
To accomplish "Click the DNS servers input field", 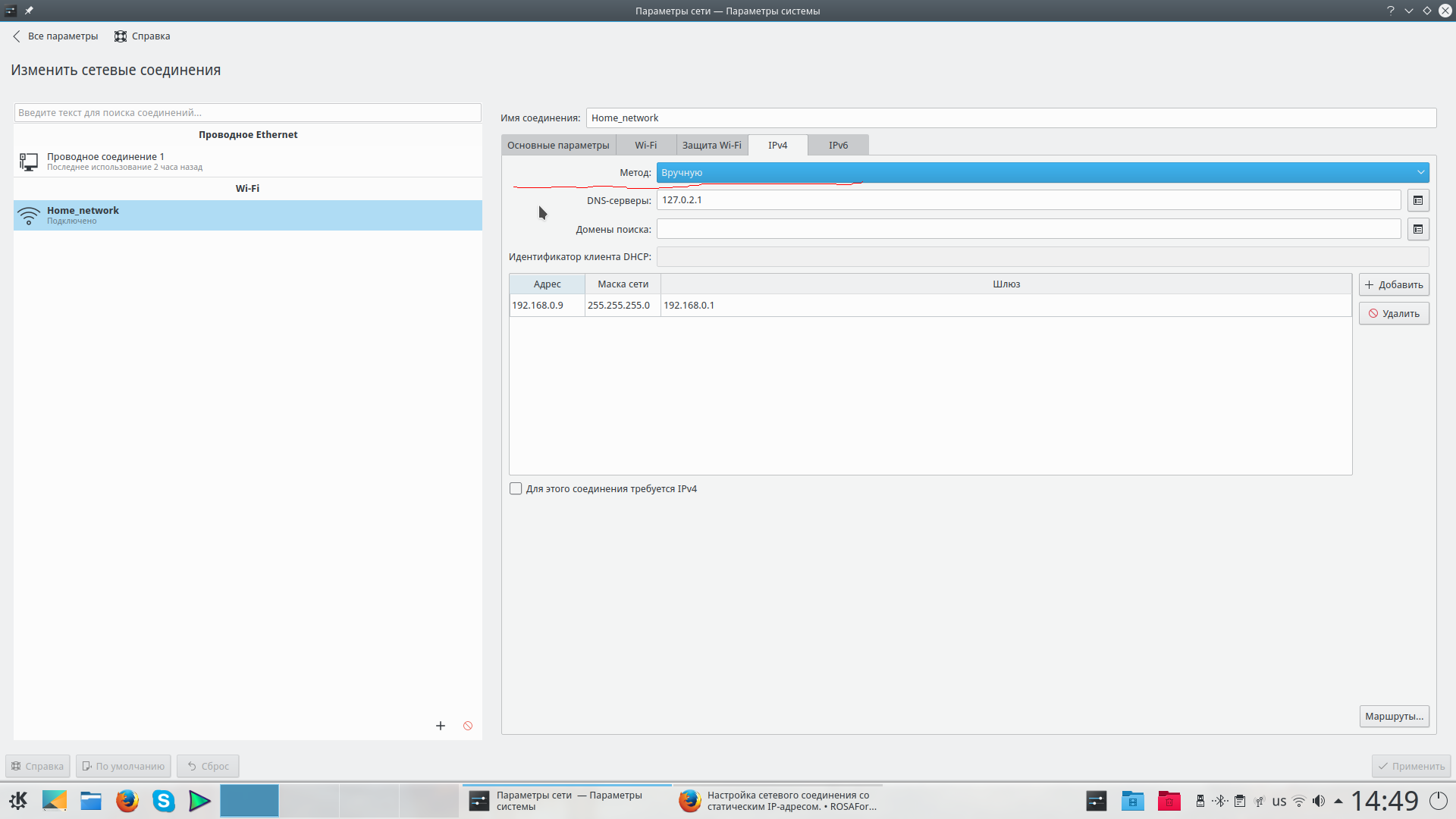I will (x=1028, y=200).
